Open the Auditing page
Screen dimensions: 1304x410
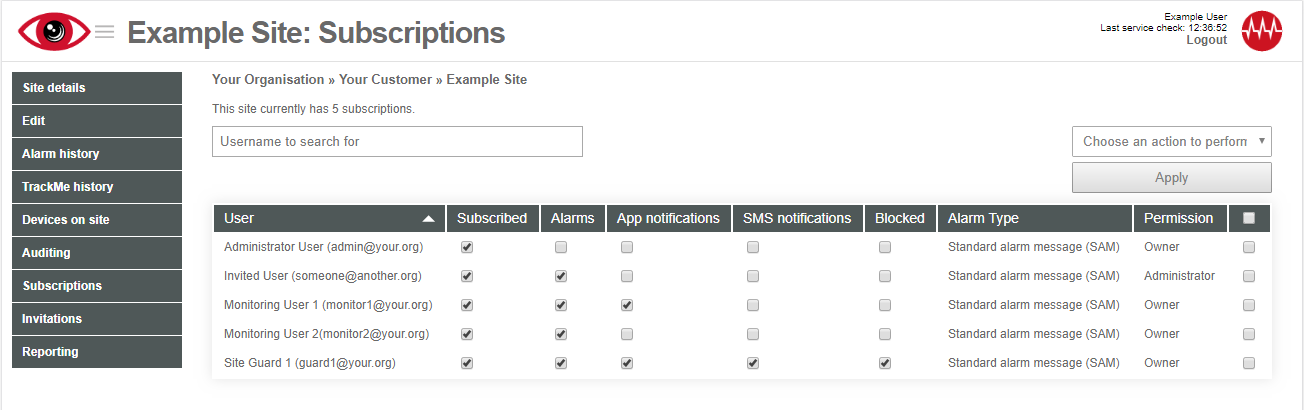(97, 253)
